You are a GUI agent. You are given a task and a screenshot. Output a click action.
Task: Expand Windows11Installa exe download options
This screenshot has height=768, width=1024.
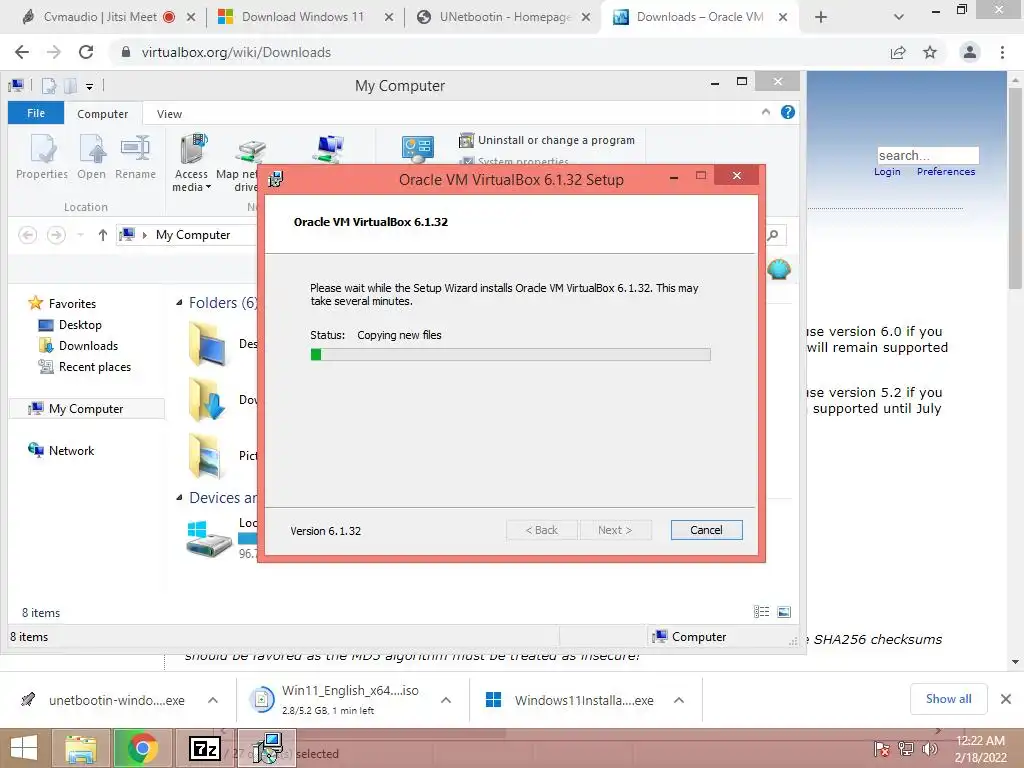point(679,700)
